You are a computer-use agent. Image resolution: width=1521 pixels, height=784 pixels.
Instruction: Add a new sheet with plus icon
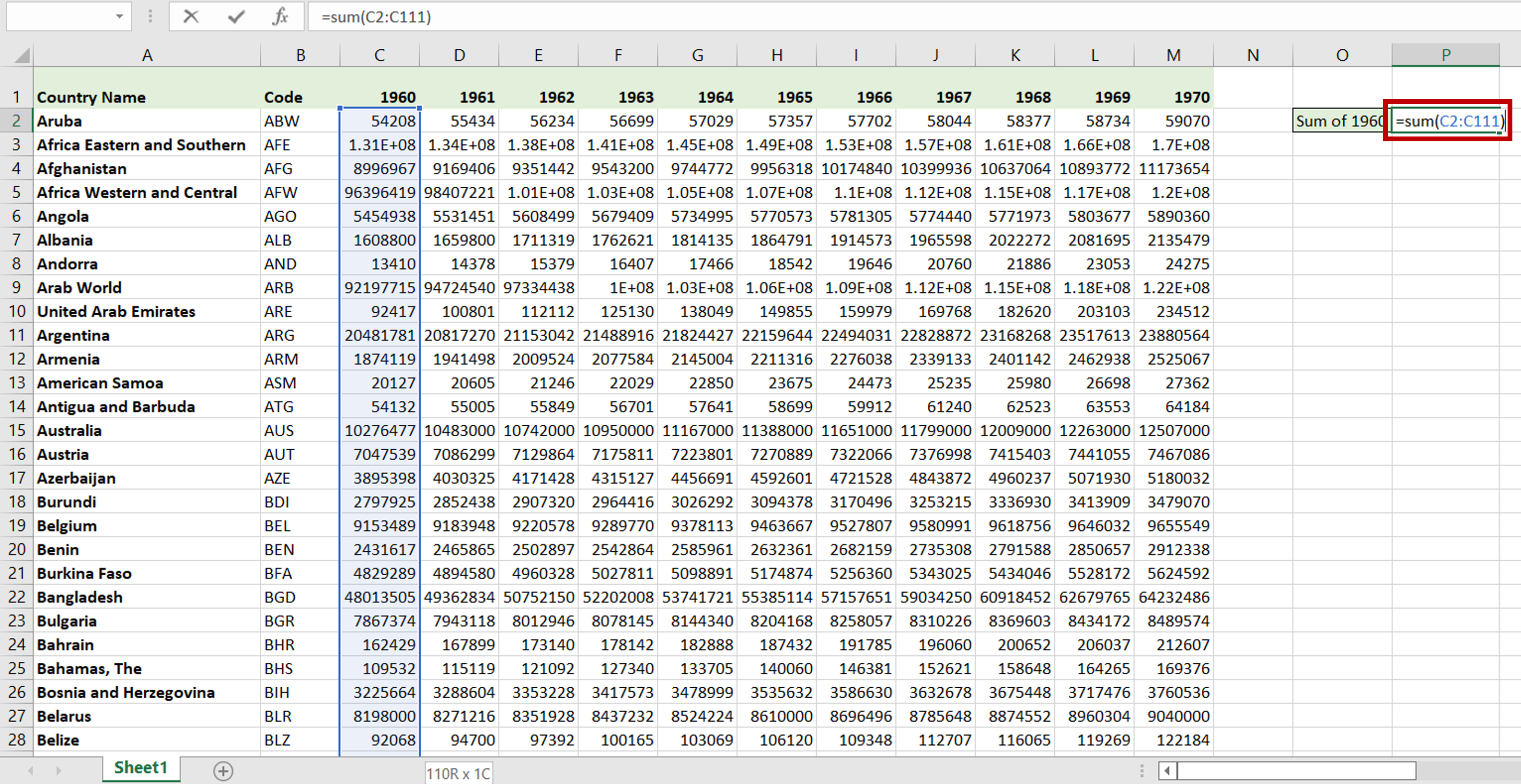223,771
